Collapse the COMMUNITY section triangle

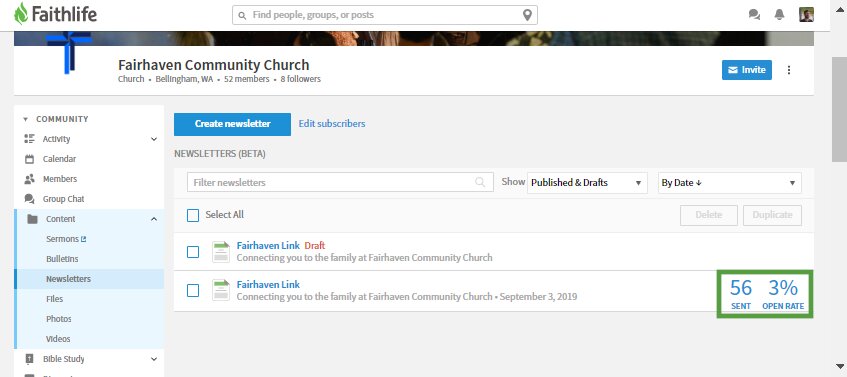click(25, 119)
